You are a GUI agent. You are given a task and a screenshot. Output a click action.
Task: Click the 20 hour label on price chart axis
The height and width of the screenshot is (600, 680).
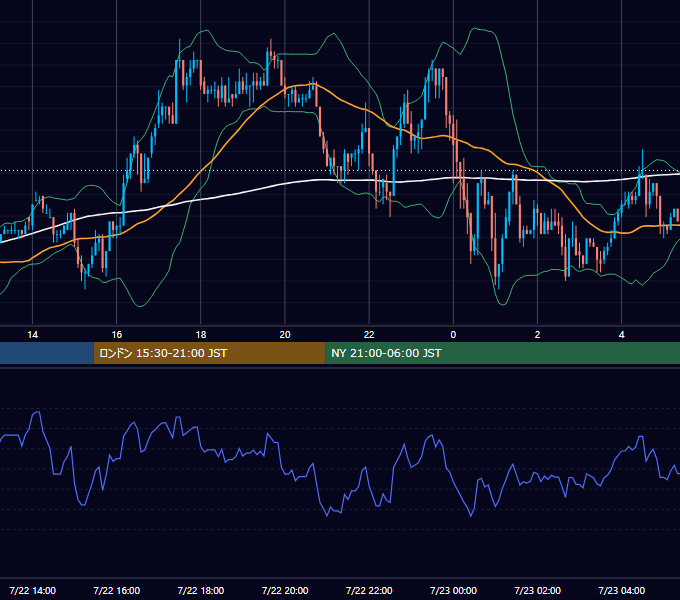click(x=285, y=335)
